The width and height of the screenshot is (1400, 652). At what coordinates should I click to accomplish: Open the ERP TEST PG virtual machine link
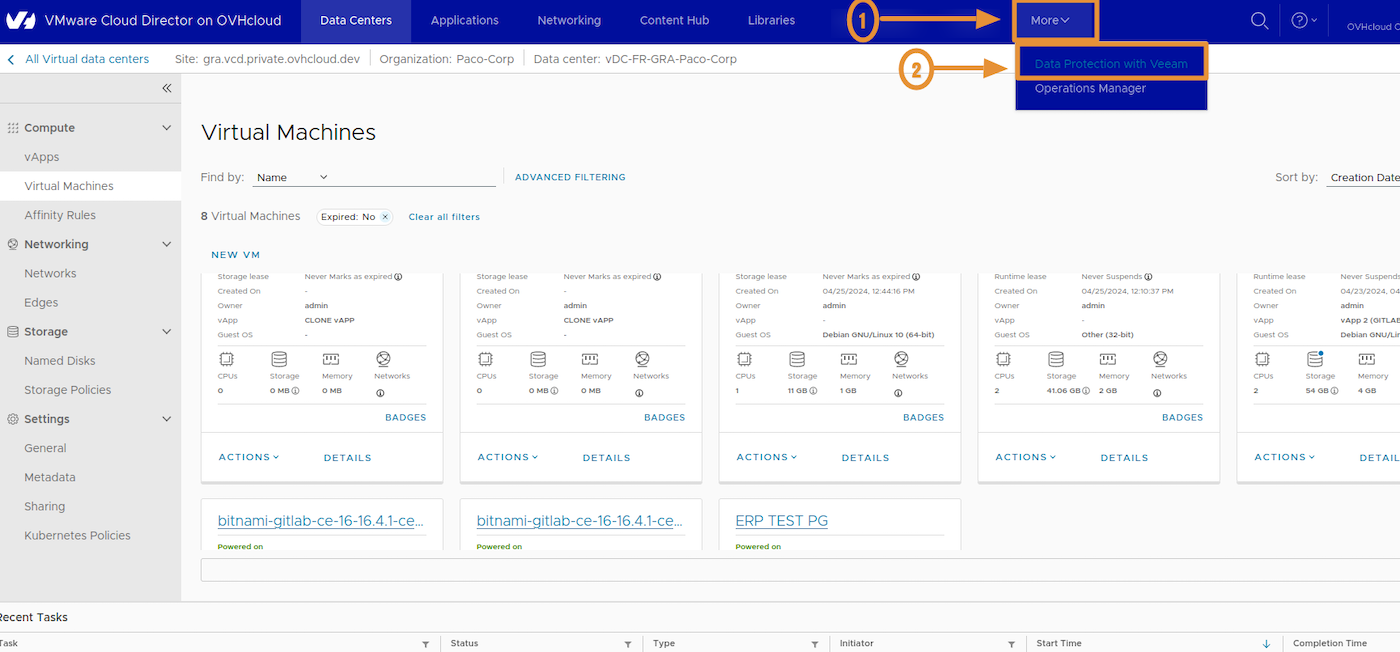[x=781, y=520]
